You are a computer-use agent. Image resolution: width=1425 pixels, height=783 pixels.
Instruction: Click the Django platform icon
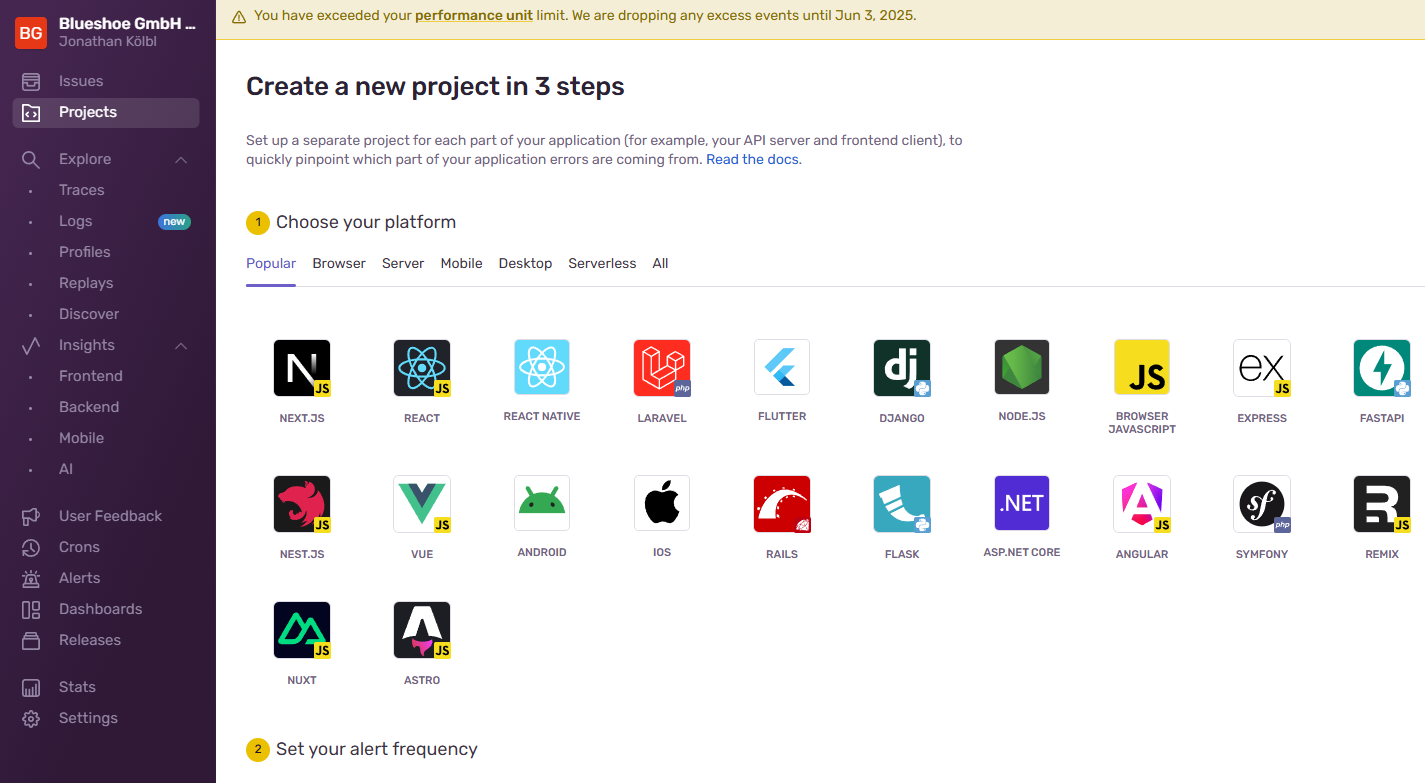[902, 367]
